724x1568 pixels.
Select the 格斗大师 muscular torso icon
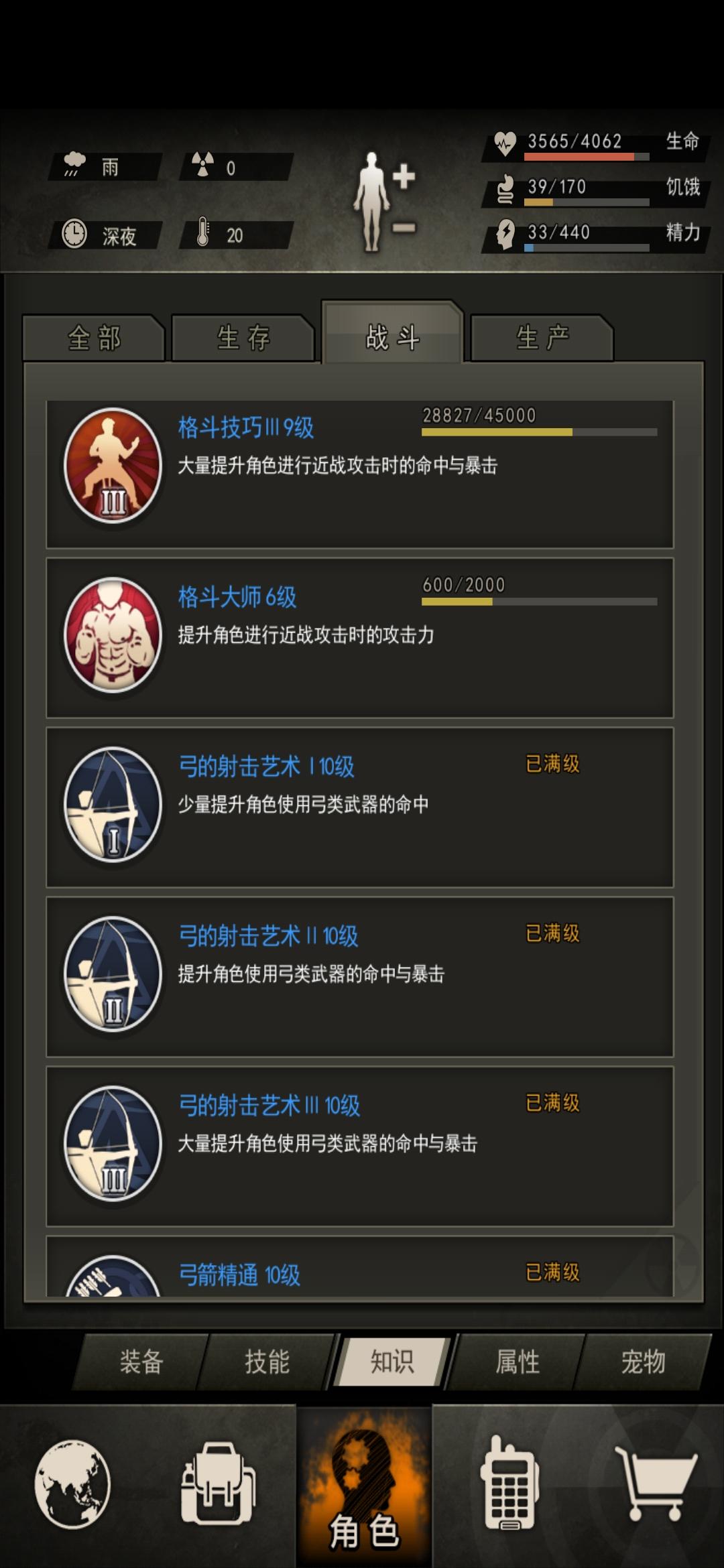113,635
